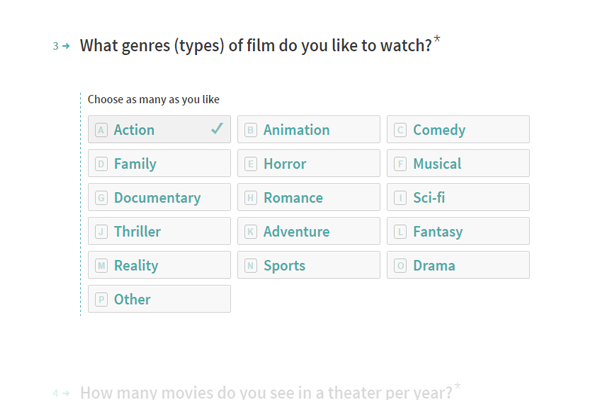Jump to the theater movies per year question
Screen dimensions: 600x400
pyautogui.click(x=266, y=392)
